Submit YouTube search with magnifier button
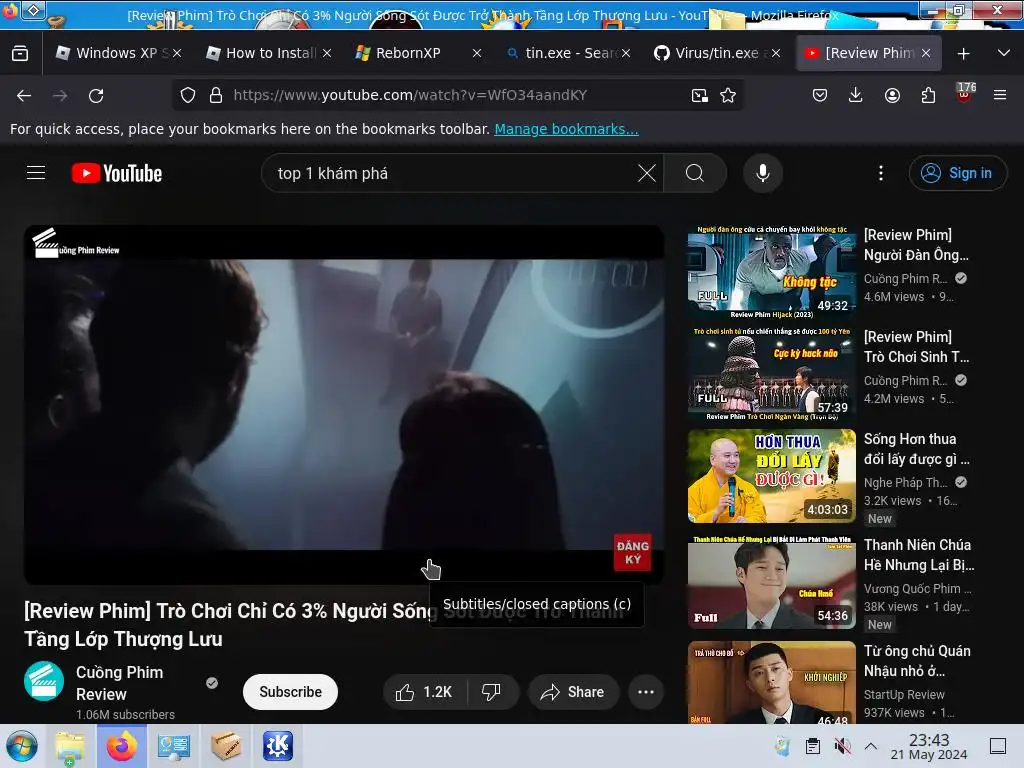 pyautogui.click(x=695, y=173)
